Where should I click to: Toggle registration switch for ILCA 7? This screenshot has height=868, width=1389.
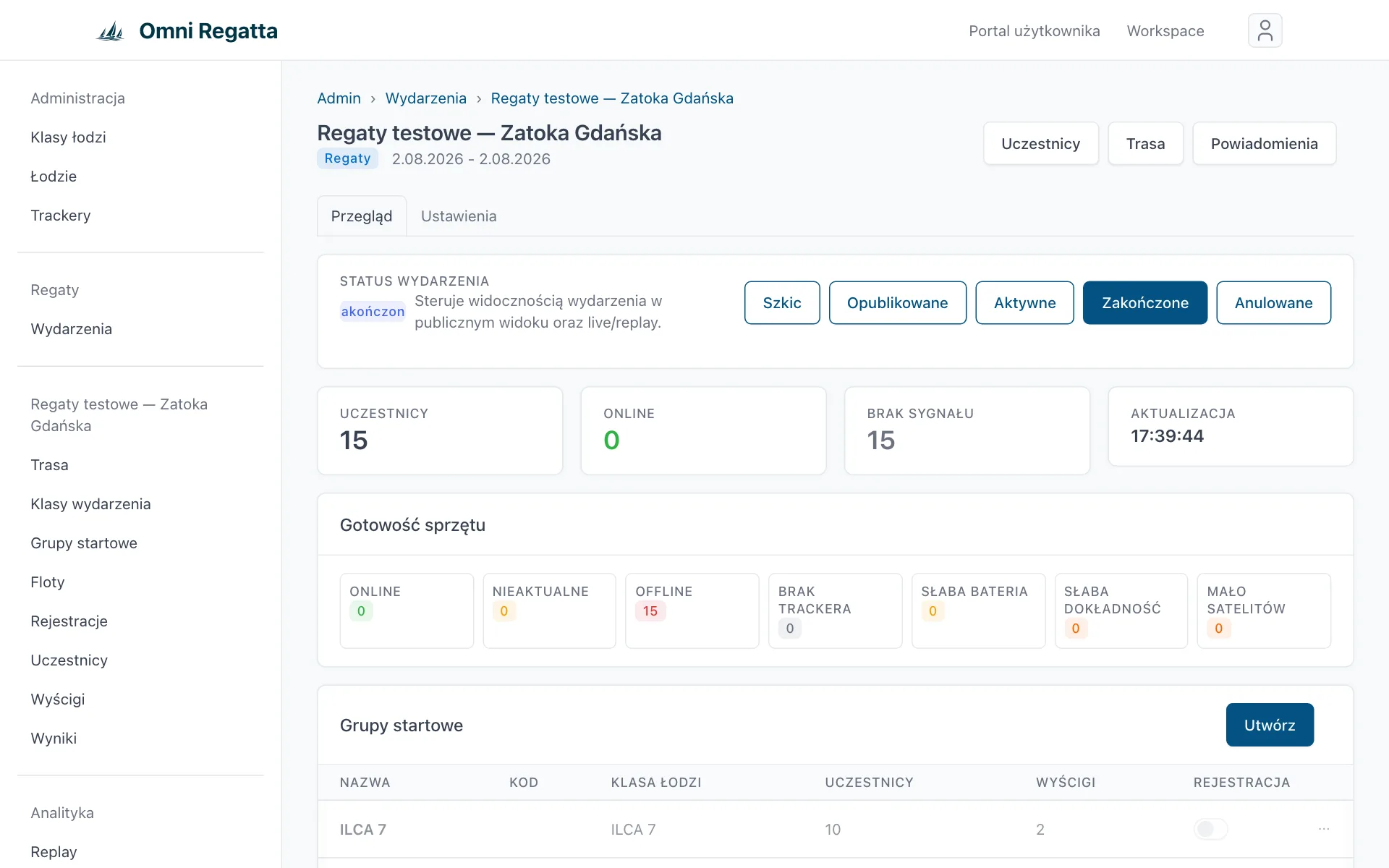(1210, 829)
